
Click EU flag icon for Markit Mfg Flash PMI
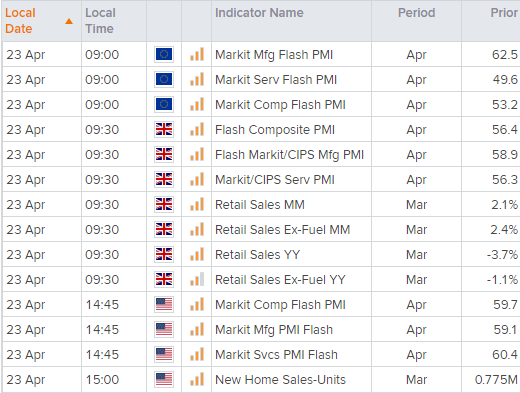click(164, 54)
